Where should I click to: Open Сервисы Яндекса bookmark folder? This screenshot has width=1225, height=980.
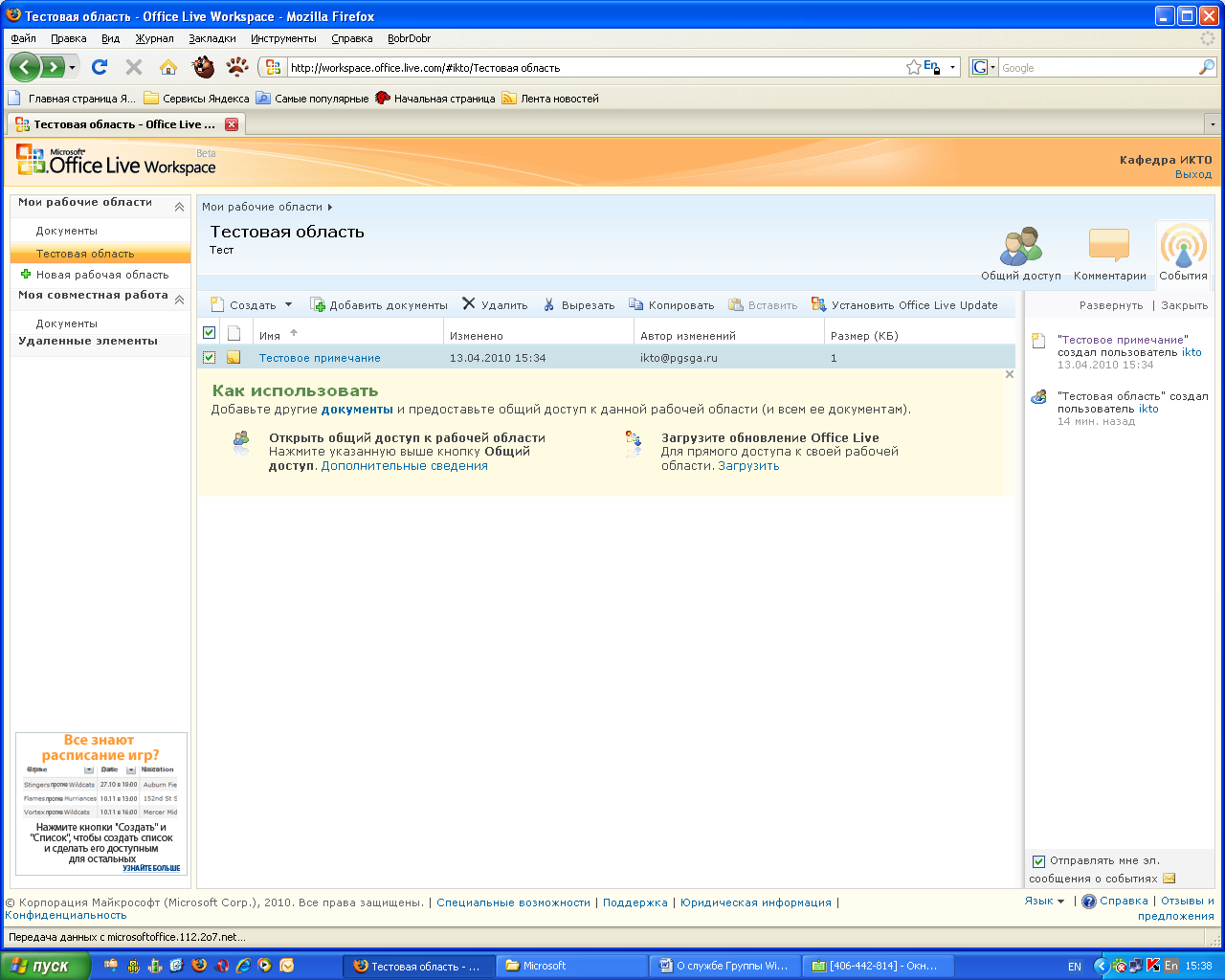coord(196,98)
